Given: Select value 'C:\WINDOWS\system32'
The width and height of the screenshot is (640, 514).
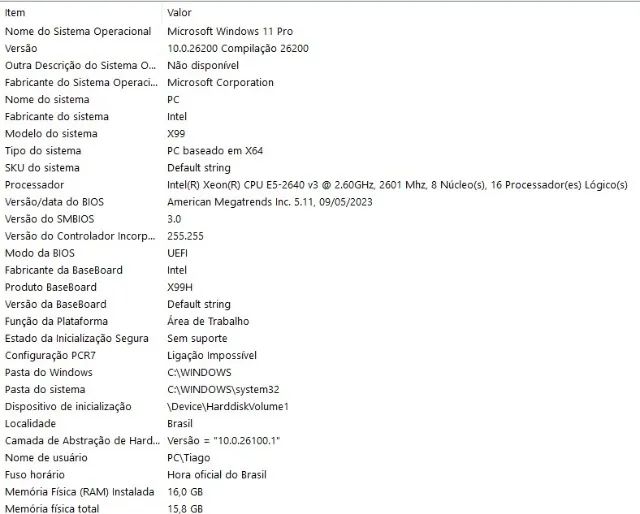Looking at the screenshot, I should coord(223,390).
